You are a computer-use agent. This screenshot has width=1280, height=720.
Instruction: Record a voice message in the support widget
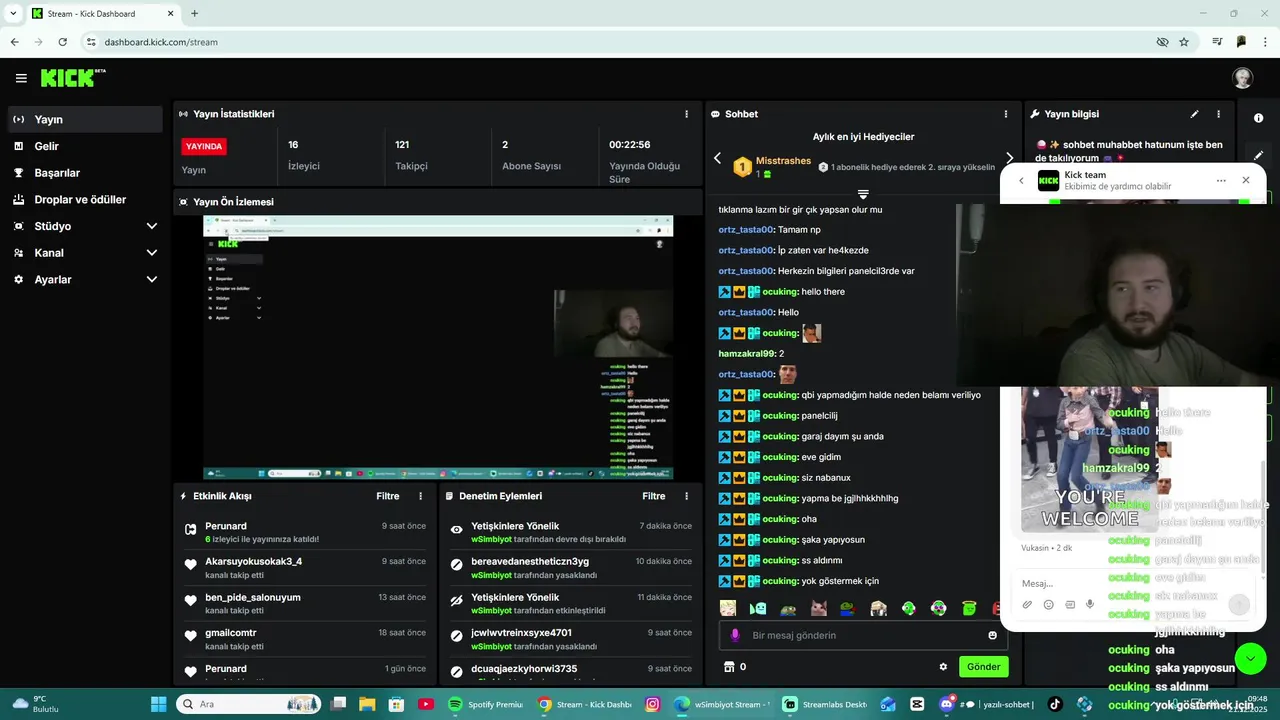point(1090,604)
